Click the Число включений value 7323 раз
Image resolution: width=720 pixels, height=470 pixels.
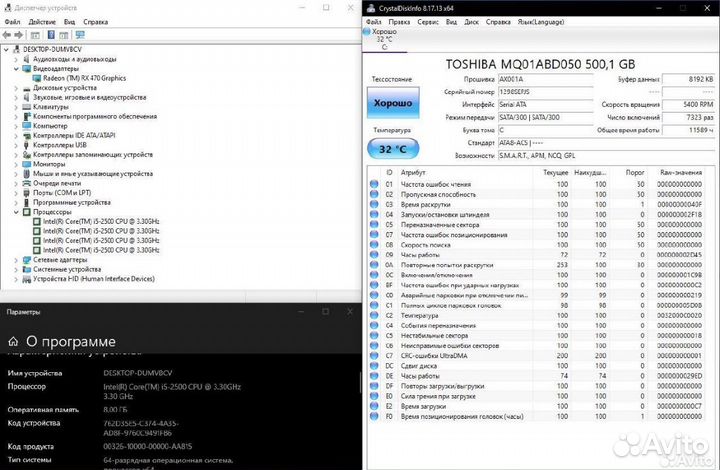[x=689, y=118]
